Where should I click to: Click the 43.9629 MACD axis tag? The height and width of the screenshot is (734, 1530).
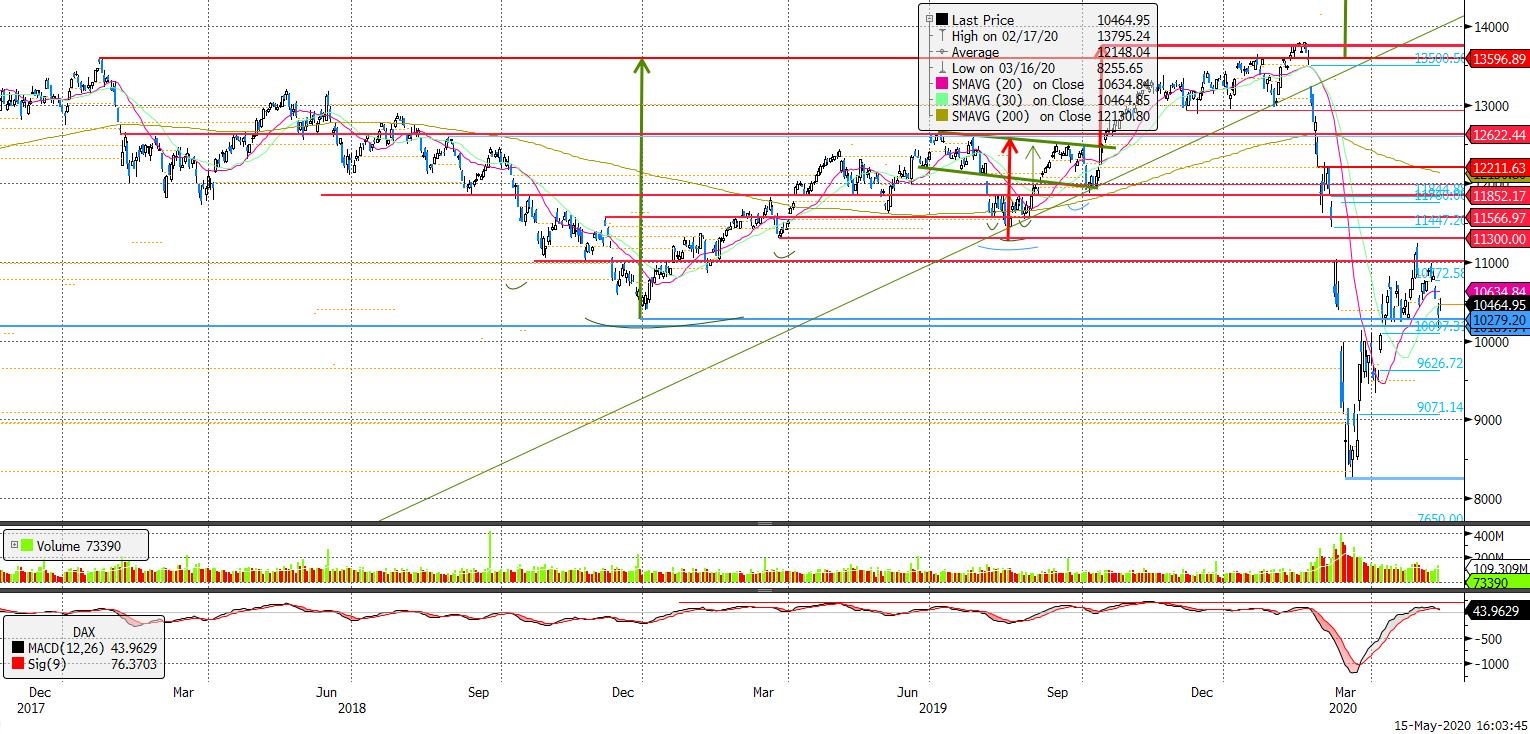point(1496,611)
